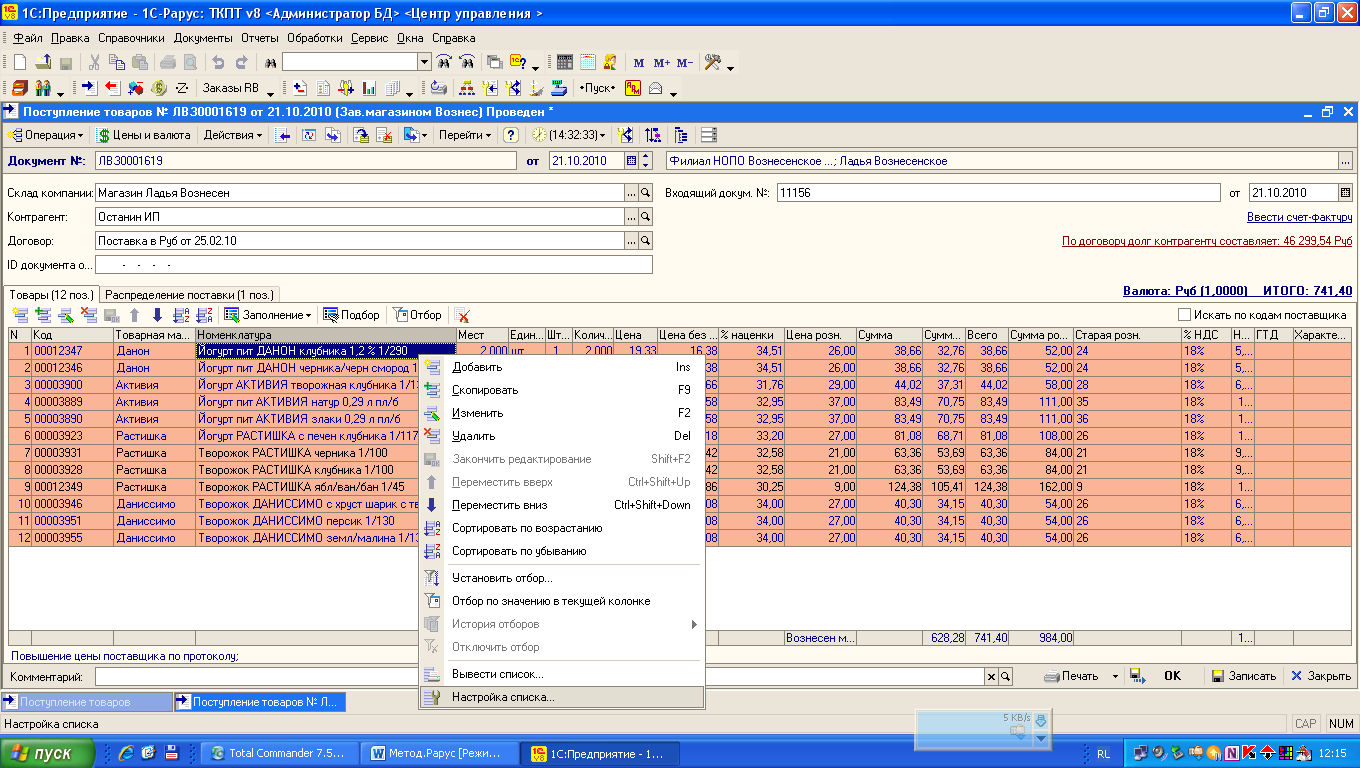Click the contractor debt link 46 299,54 Руб

tap(1207, 241)
